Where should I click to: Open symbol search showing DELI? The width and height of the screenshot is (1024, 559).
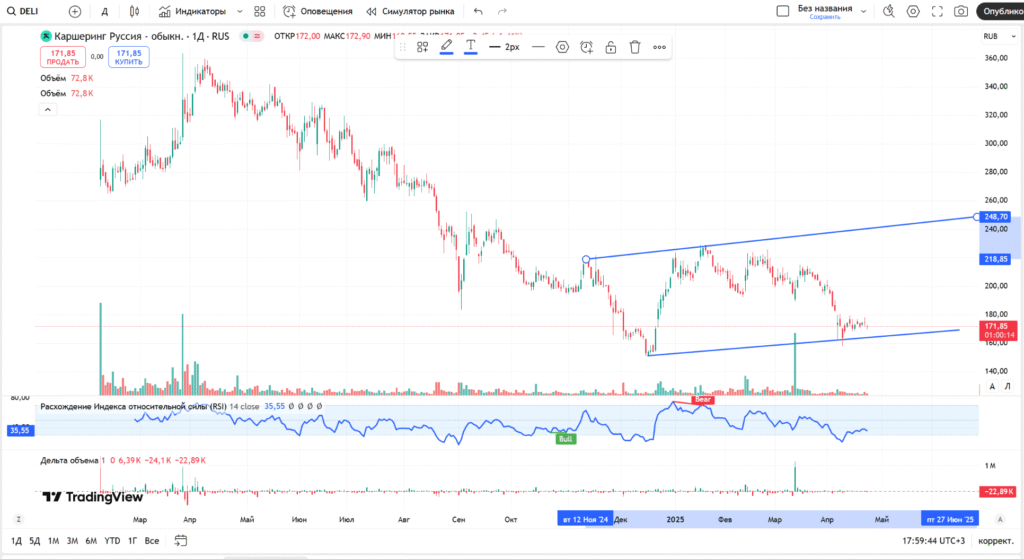pos(23,11)
